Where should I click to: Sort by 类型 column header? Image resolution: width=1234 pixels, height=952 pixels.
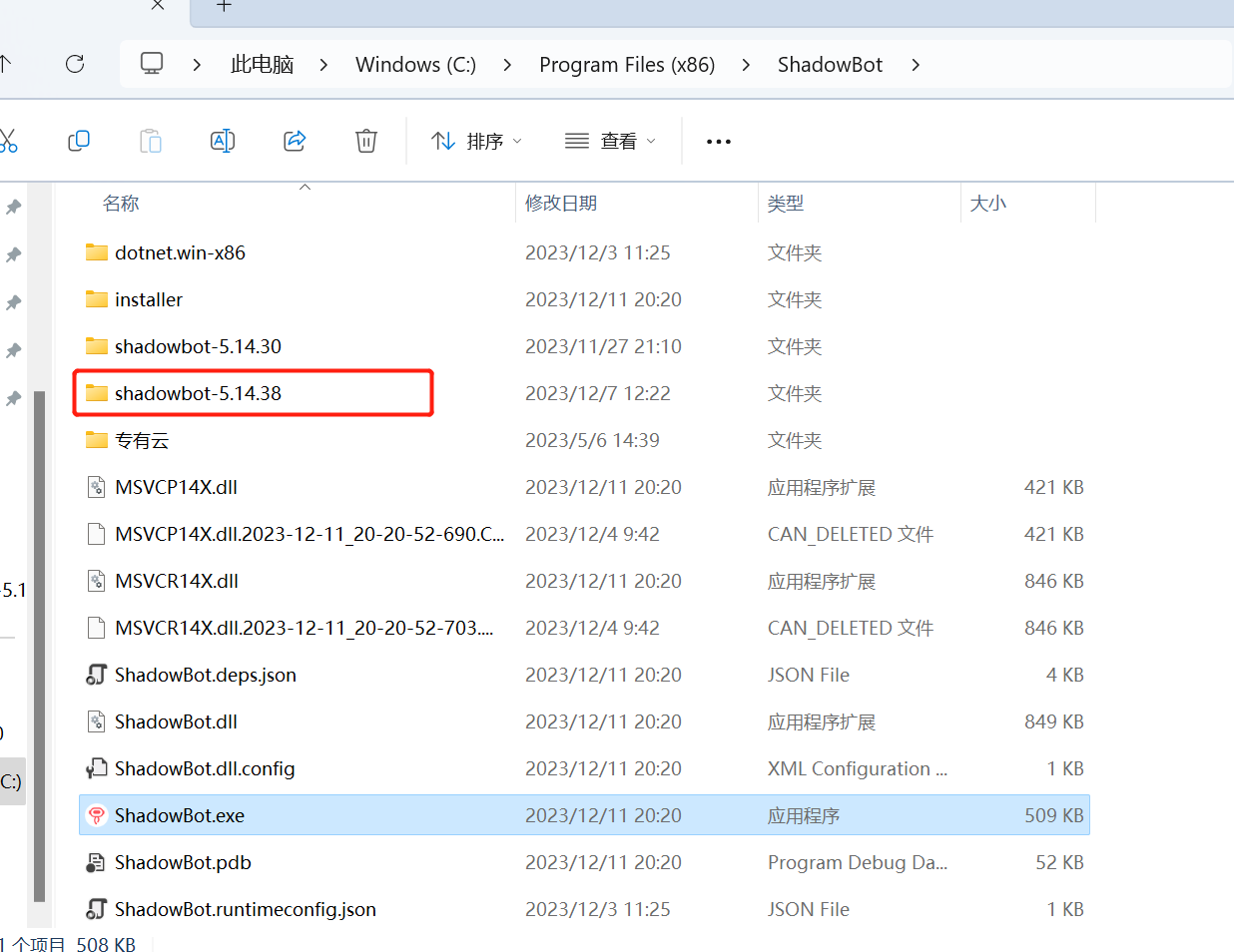click(x=786, y=204)
